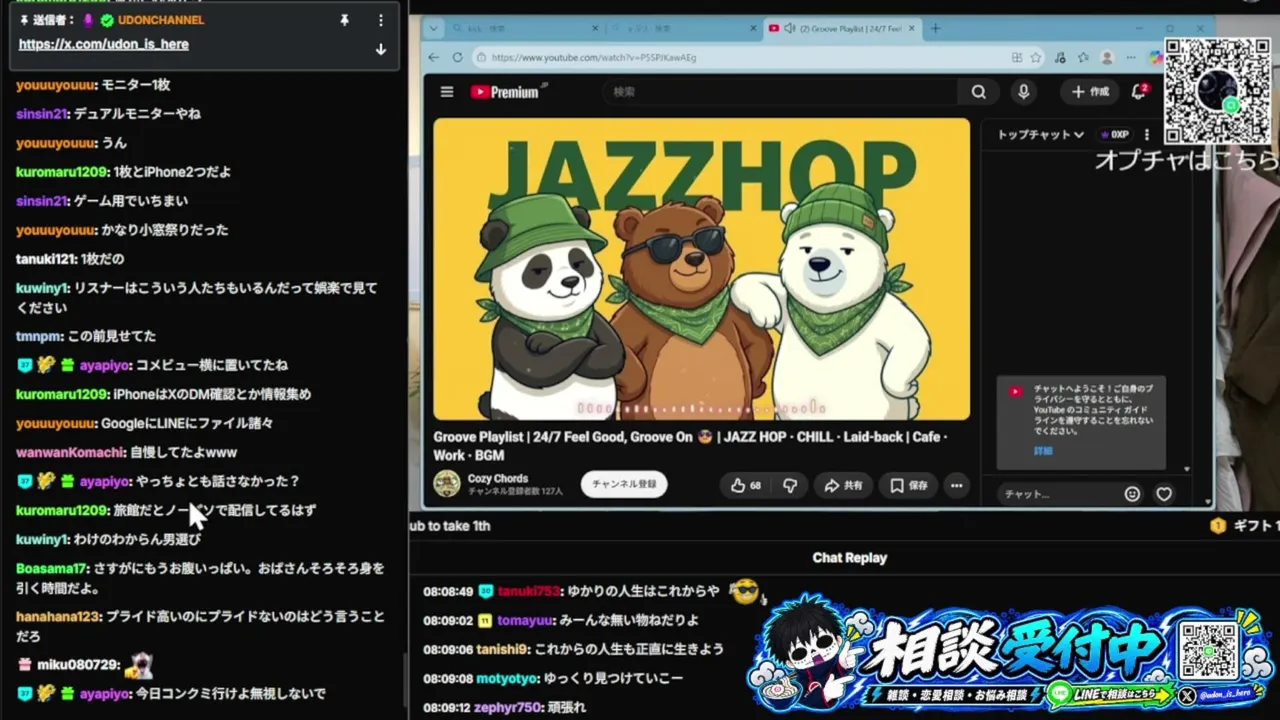Image resolution: width=1280 pixels, height=720 pixels.
Task: Click the Chat Replay heading
Action: coord(850,558)
